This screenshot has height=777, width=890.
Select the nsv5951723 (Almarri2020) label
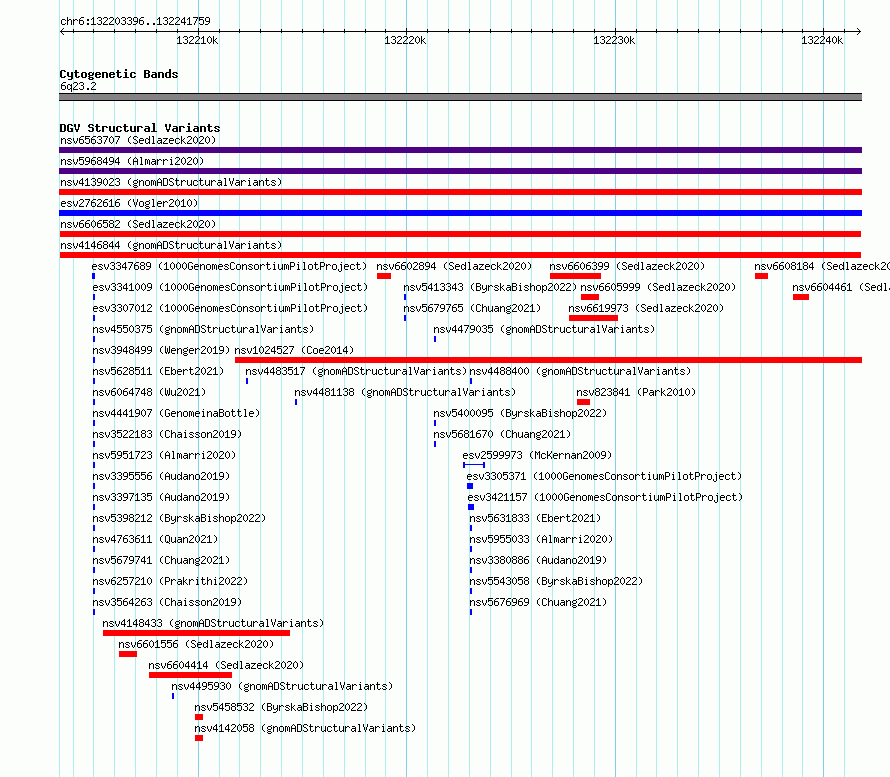tap(164, 455)
